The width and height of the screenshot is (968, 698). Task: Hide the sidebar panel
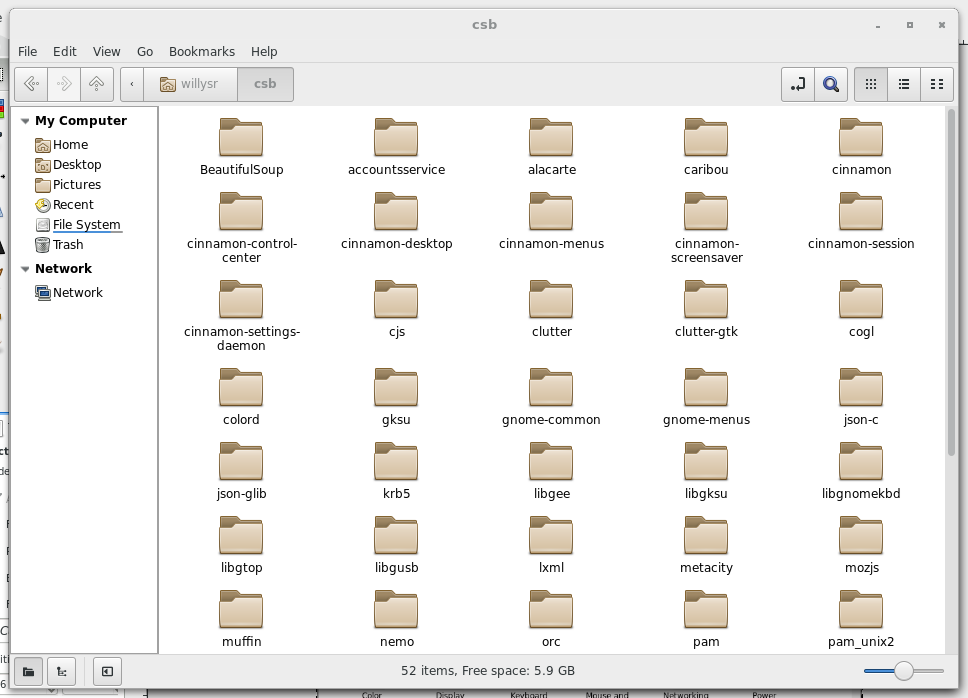click(107, 671)
